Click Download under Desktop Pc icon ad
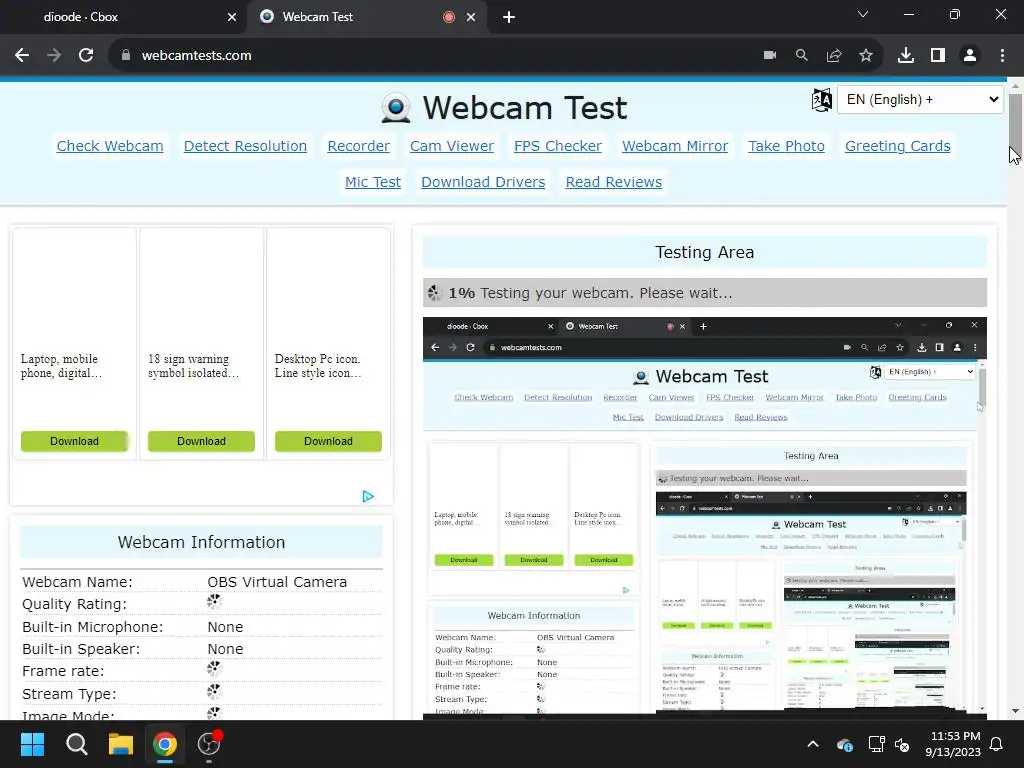This screenshot has height=768, width=1024. (x=328, y=441)
